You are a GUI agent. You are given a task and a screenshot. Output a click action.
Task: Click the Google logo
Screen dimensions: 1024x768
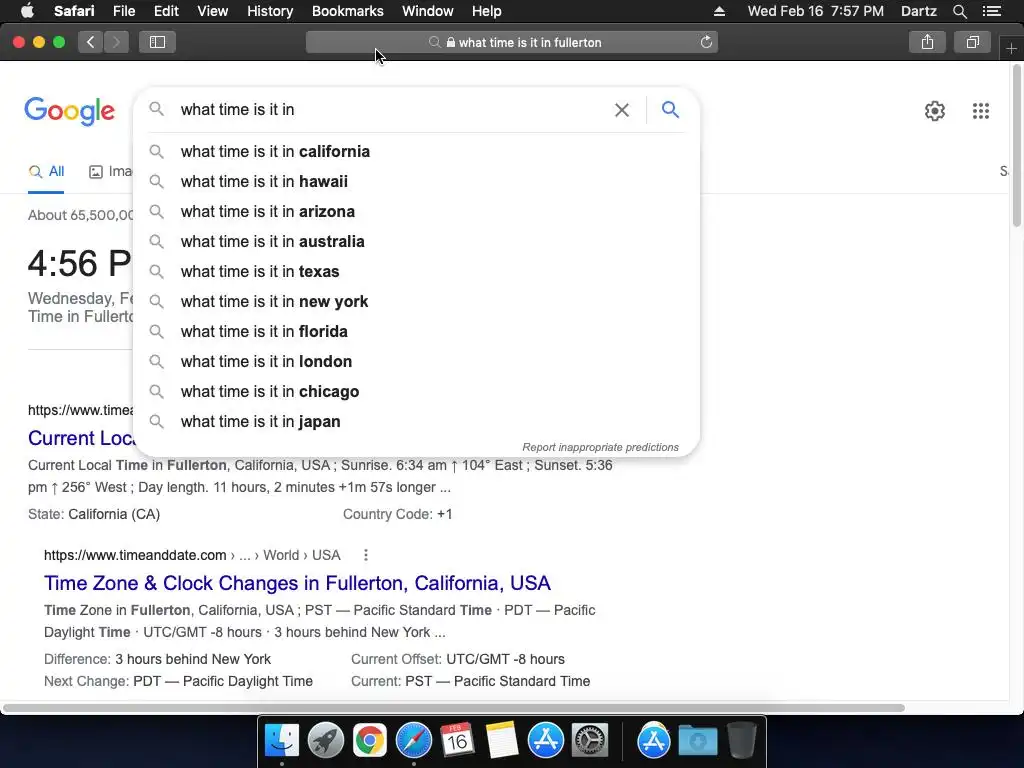tap(70, 111)
